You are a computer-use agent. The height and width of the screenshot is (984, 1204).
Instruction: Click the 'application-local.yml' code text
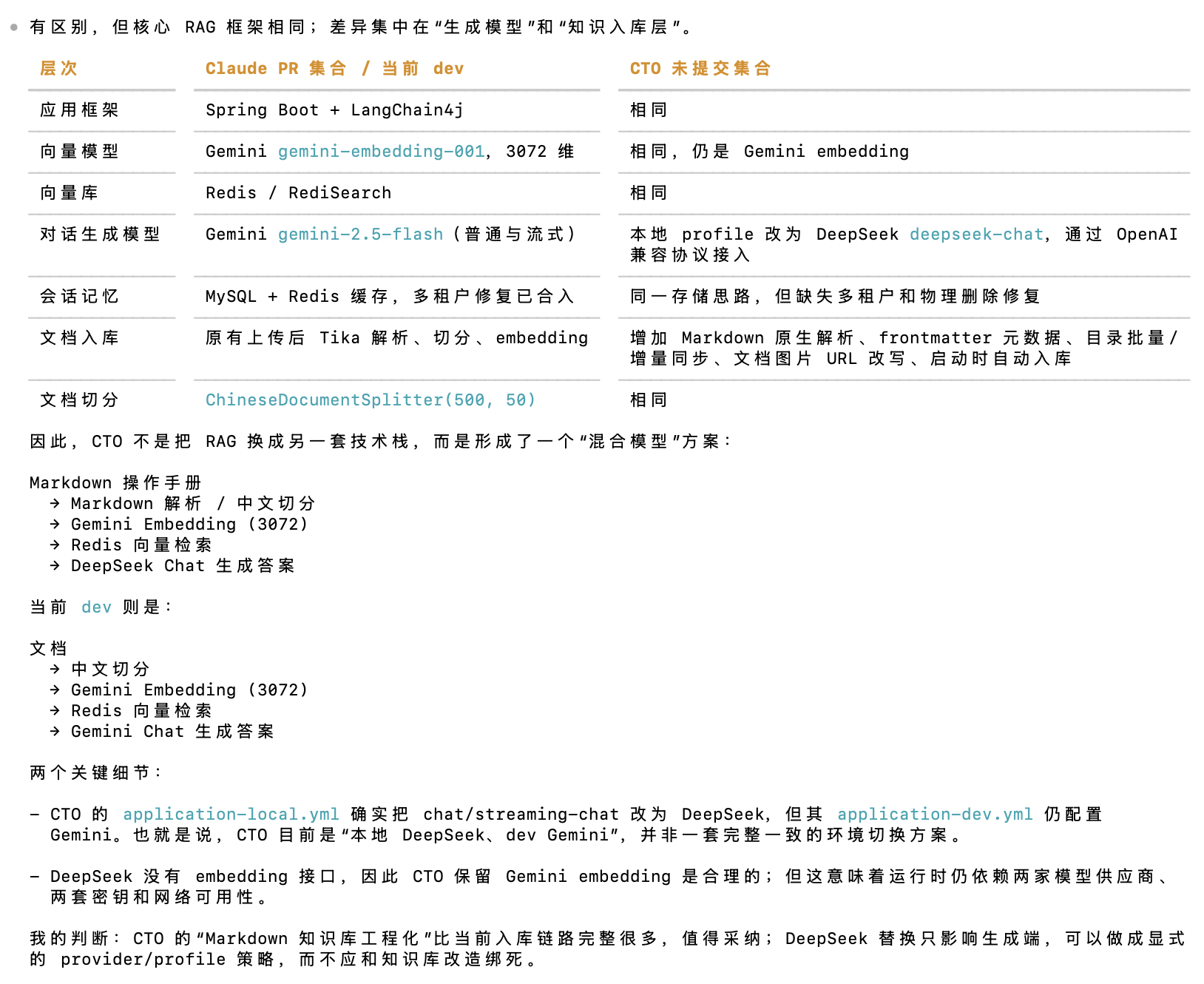(231, 815)
